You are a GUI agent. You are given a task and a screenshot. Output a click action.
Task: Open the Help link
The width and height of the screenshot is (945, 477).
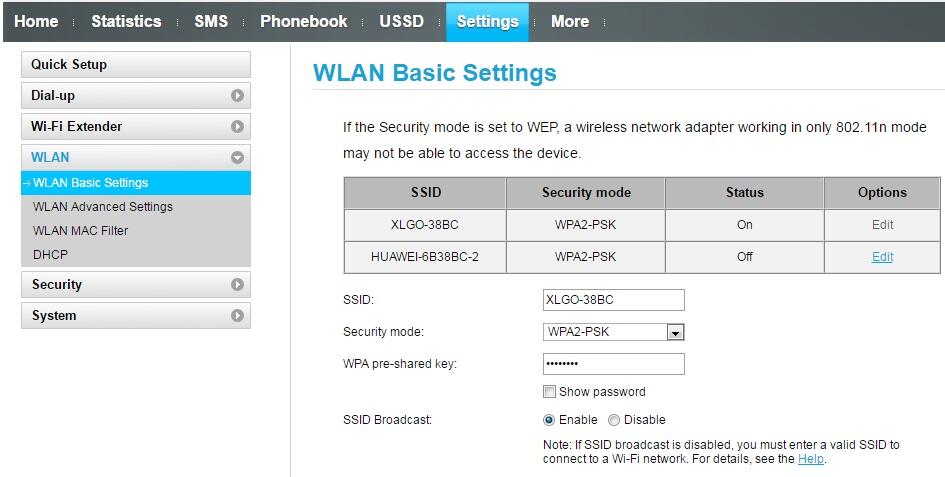[811, 459]
